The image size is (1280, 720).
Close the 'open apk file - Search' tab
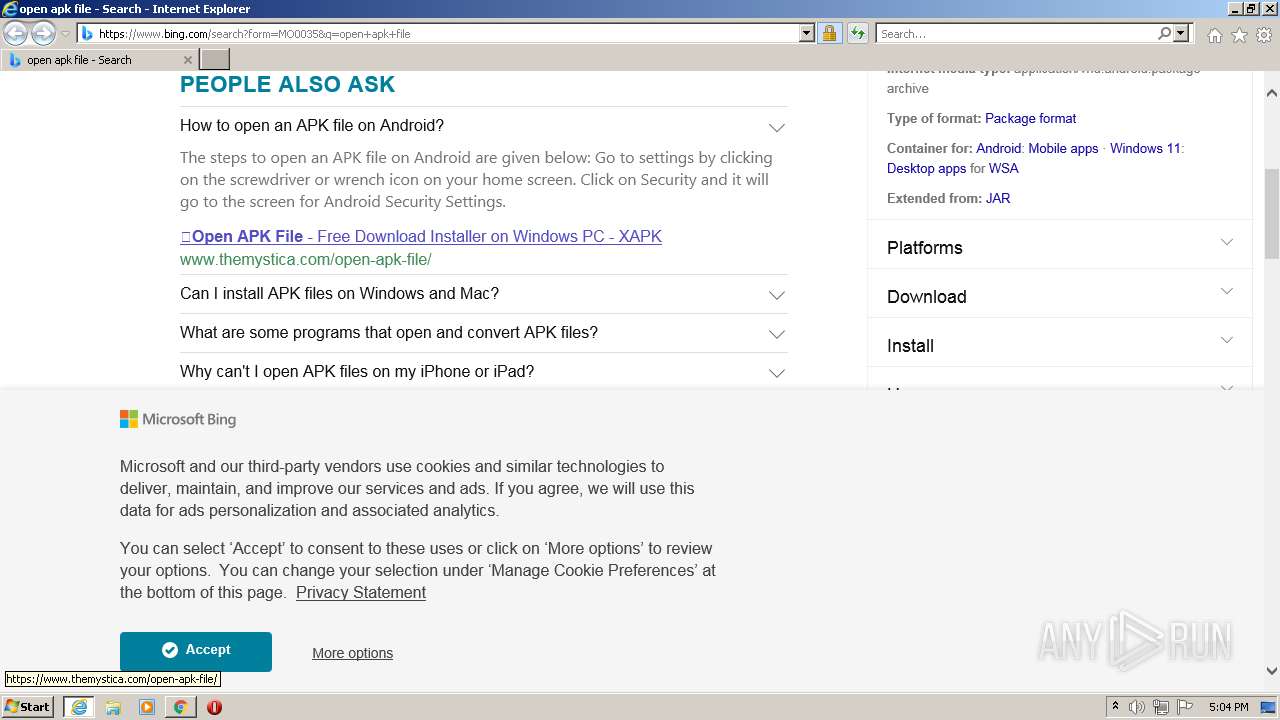point(187,60)
